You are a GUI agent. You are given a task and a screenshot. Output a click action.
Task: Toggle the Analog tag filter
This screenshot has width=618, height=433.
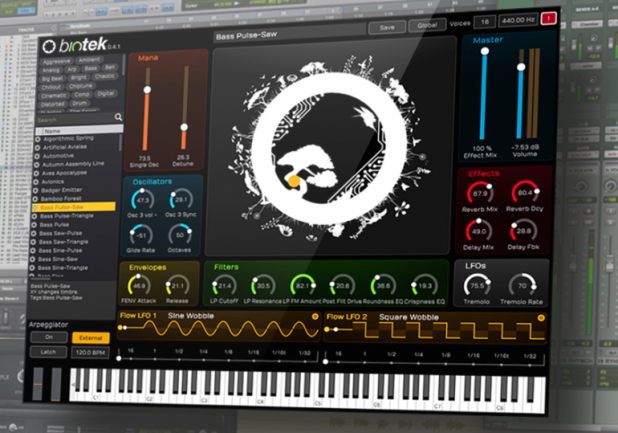pos(51,70)
